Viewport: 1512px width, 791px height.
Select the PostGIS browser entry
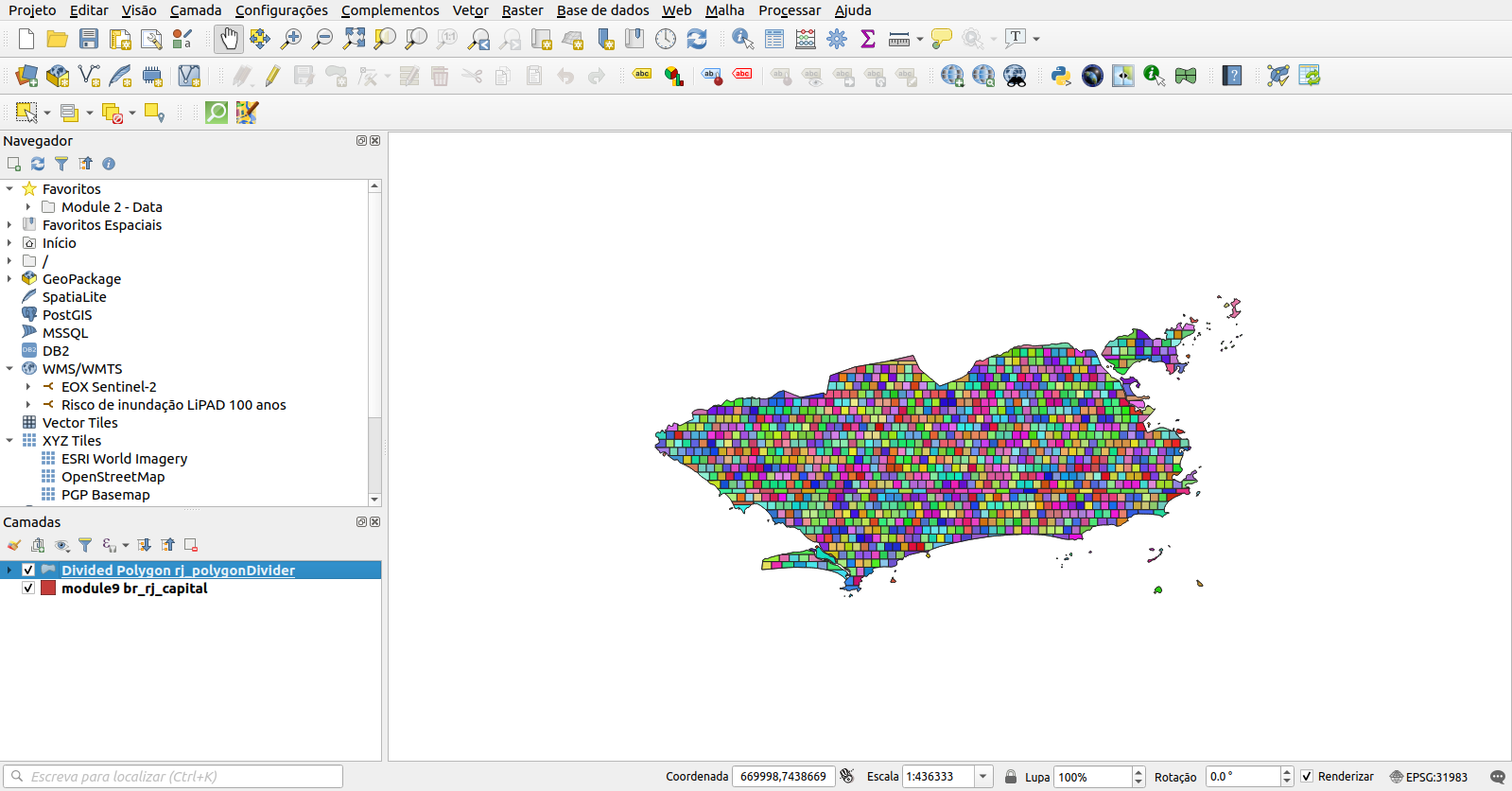pyautogui.click(x=67, y=315)
